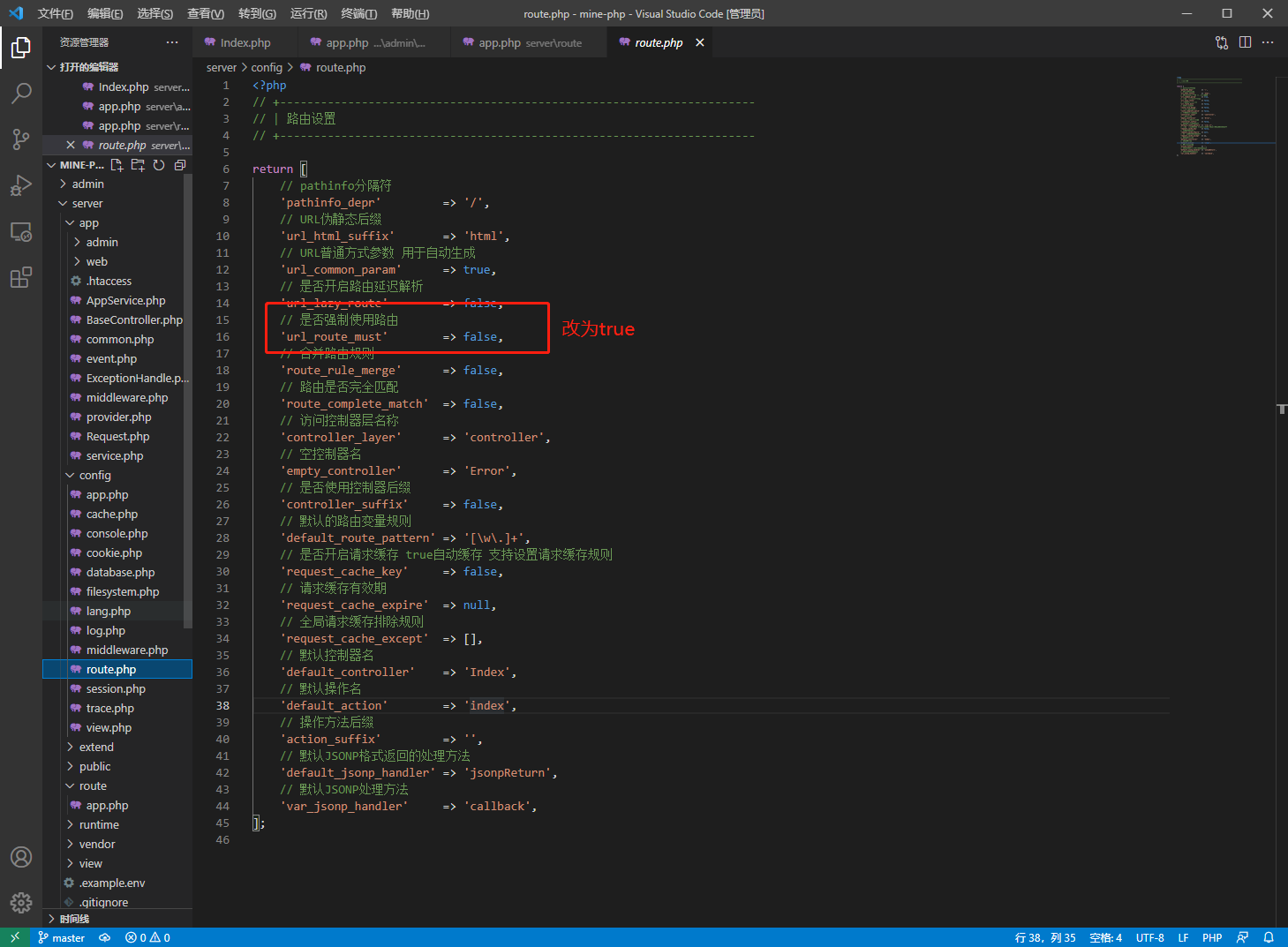
Task: Click the Collapse Folders icon in explorer
Action: tap(180, 165)
